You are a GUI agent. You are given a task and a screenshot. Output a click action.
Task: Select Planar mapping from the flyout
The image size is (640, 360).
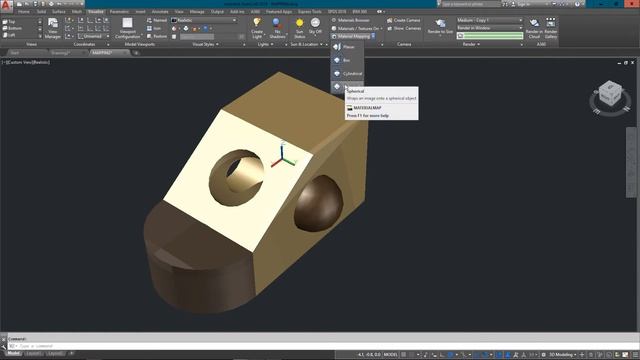pyautogui.click(x=346, y=47)
